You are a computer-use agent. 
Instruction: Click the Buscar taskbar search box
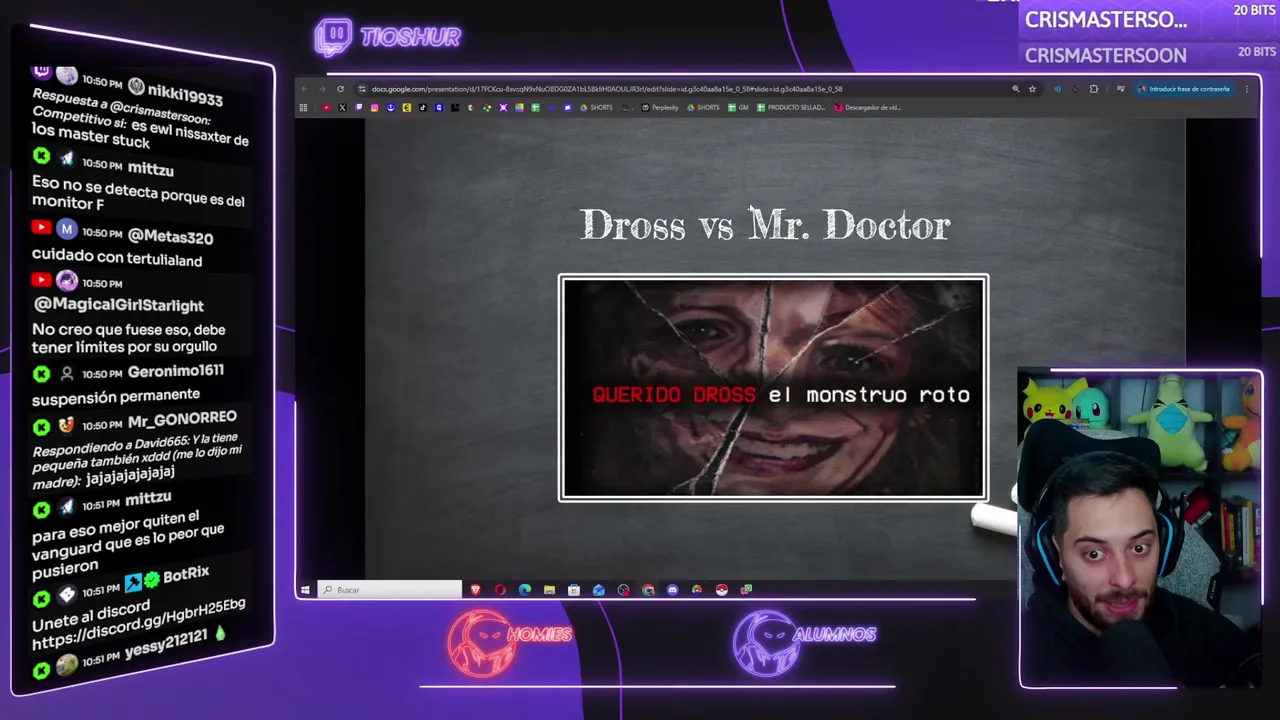pos(389,590)
